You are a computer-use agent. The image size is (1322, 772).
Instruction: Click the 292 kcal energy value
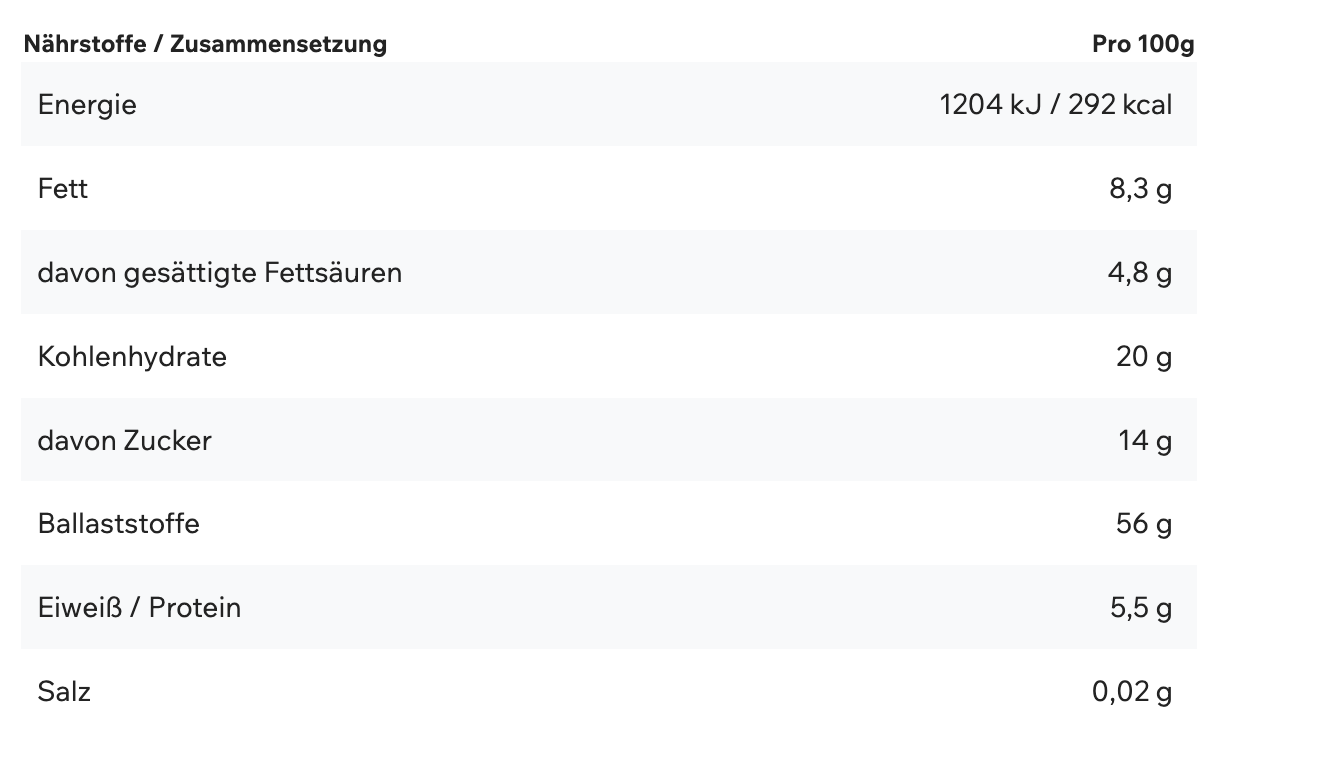coord(1119,105)
